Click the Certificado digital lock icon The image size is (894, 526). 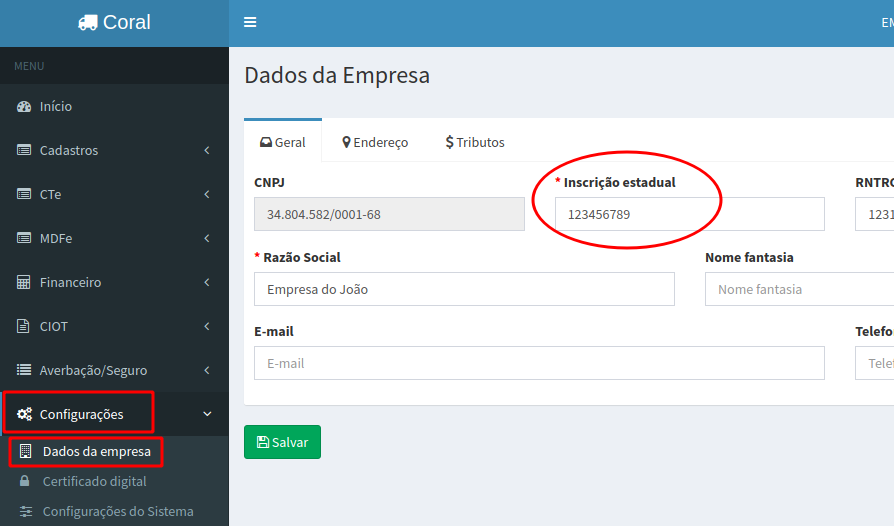[25, 481]
